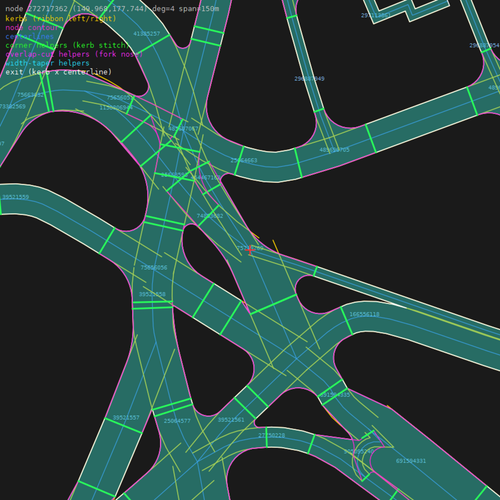Image resolution: width=500 pixels, height=500 pixels.
Task: Click legend entry 'corner helpers (kerb stitch)'
Action: (67, 45)
